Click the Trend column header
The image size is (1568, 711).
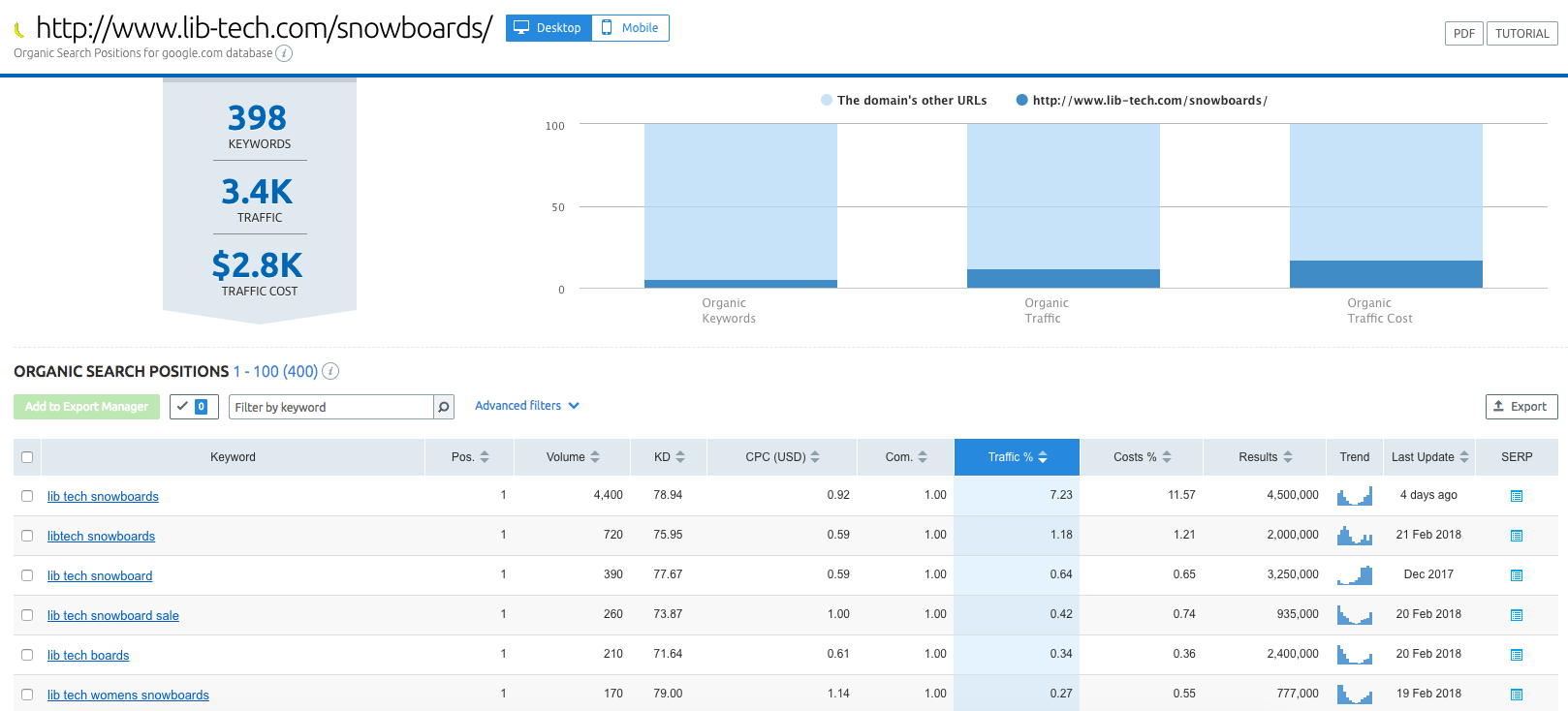click(x=1355, y=457)
